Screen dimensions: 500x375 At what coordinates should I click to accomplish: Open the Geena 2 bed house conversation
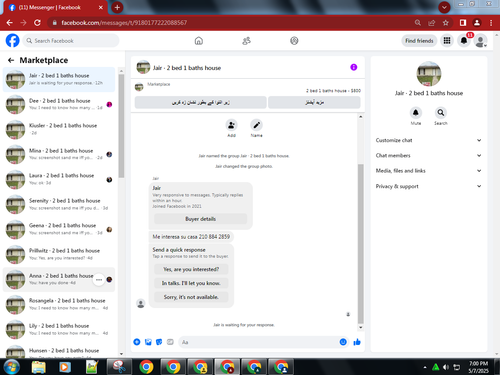59,229
